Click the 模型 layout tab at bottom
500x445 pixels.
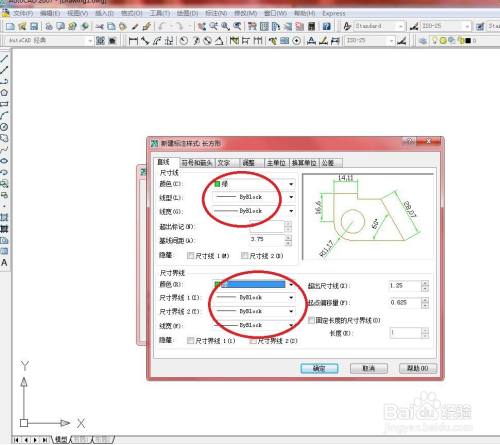(x=61, y=440)
